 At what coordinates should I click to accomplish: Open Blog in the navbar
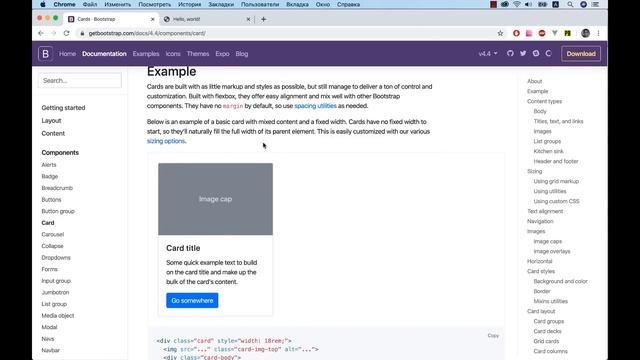[x=242, y=53]
